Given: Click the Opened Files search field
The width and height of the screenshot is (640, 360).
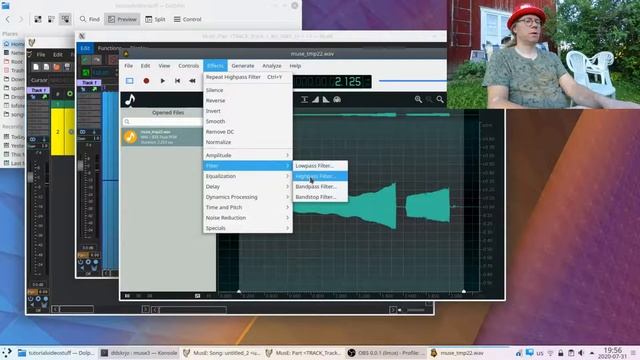Looking at the screenshot, I should [162, 122].
